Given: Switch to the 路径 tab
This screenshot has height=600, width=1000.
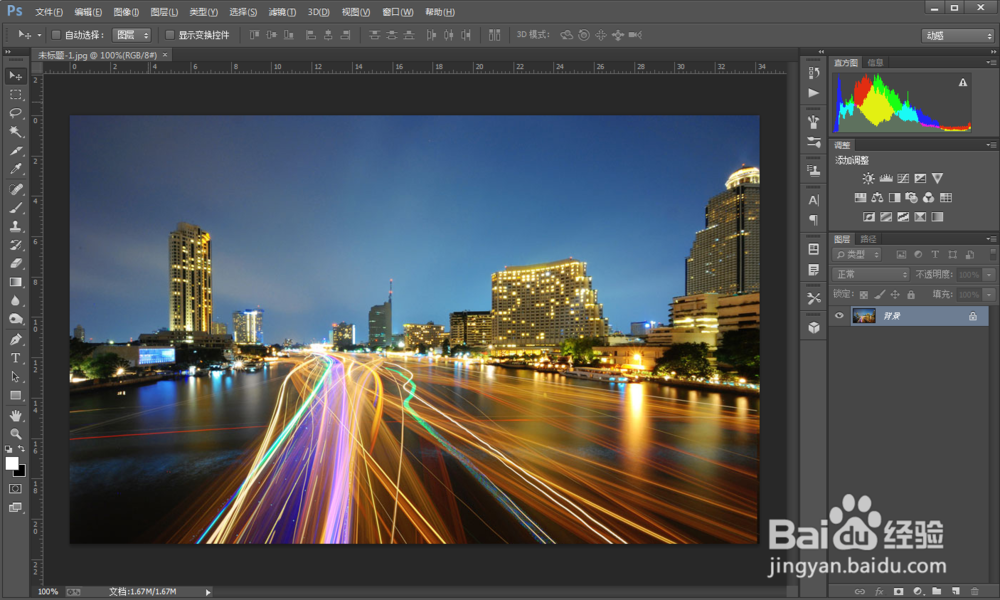Looking at the screenshot, I should [x=868, y=239].
